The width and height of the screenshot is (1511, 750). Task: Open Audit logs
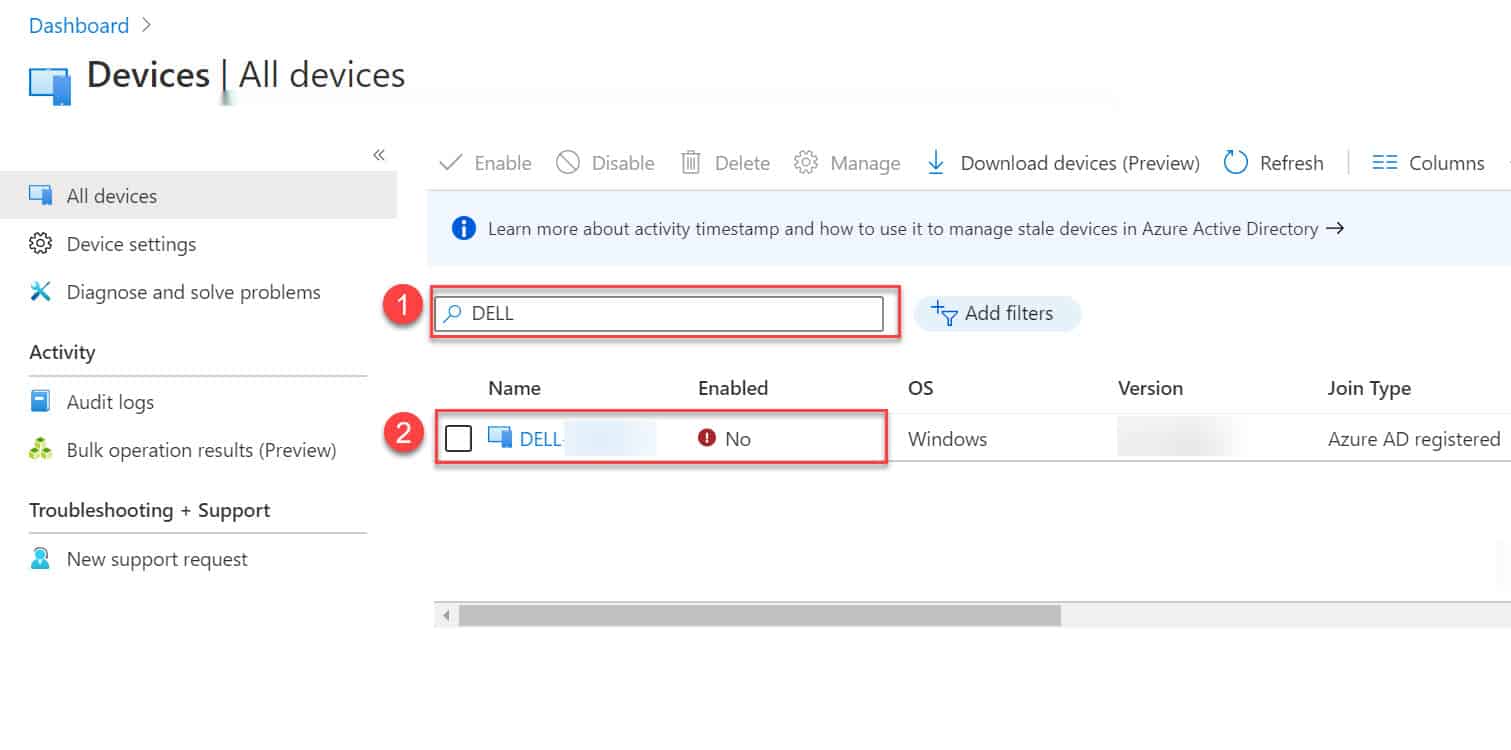pos(110,402)
